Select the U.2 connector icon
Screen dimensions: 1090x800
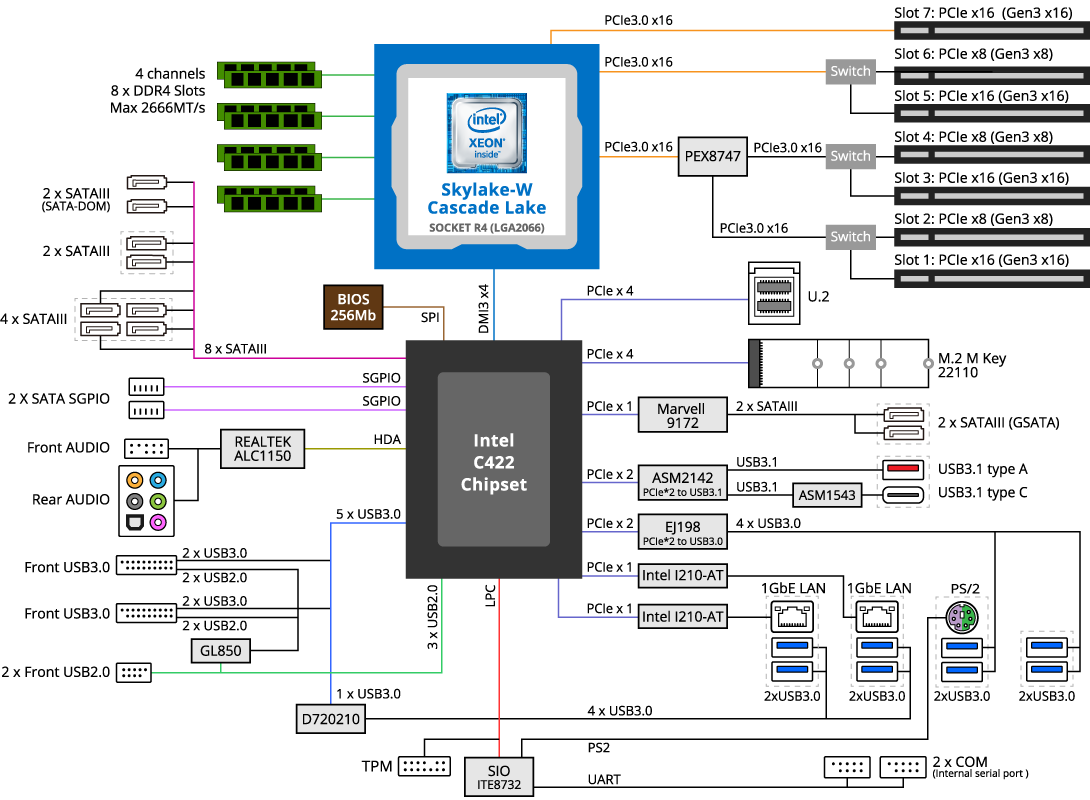pyautogui.click(x=775, y=294)
